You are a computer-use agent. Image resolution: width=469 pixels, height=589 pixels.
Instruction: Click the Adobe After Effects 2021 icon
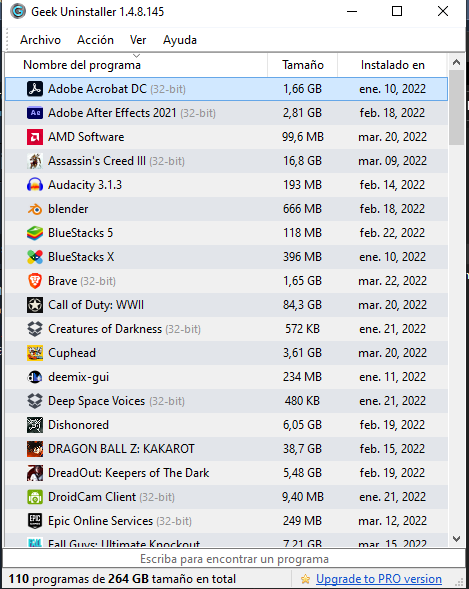35,113
